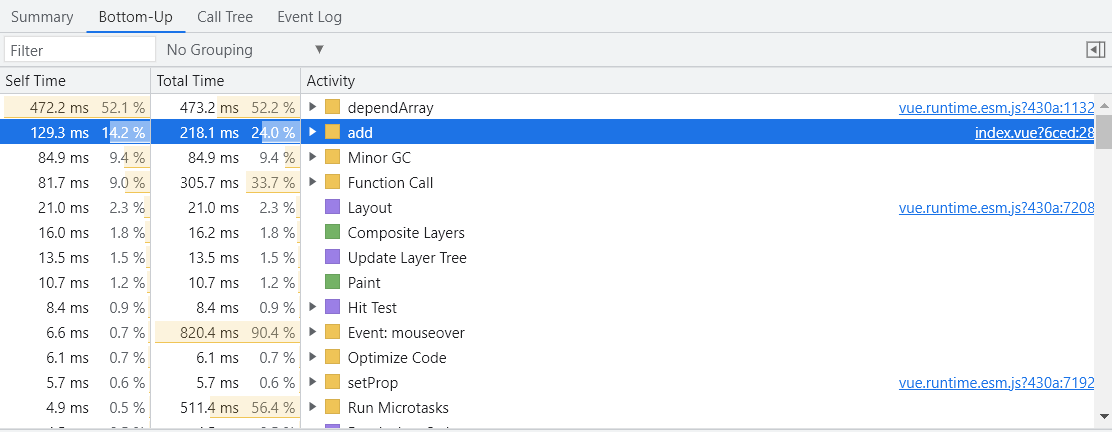Click the yellow Minor GC square
The image size is (1112, 432).
[333, 158]
